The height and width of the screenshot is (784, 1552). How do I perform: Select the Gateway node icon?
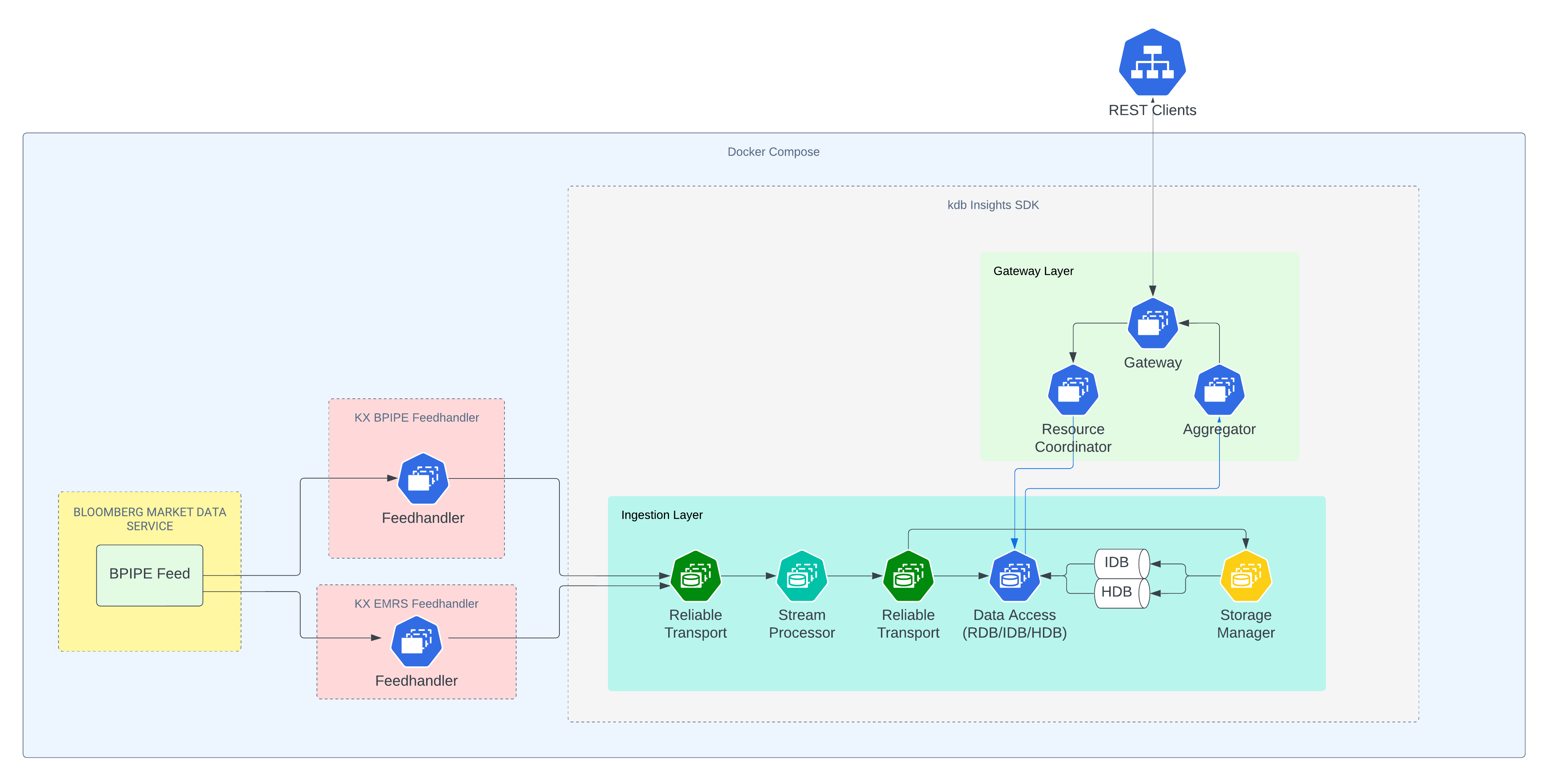(x=1152, y=323)
